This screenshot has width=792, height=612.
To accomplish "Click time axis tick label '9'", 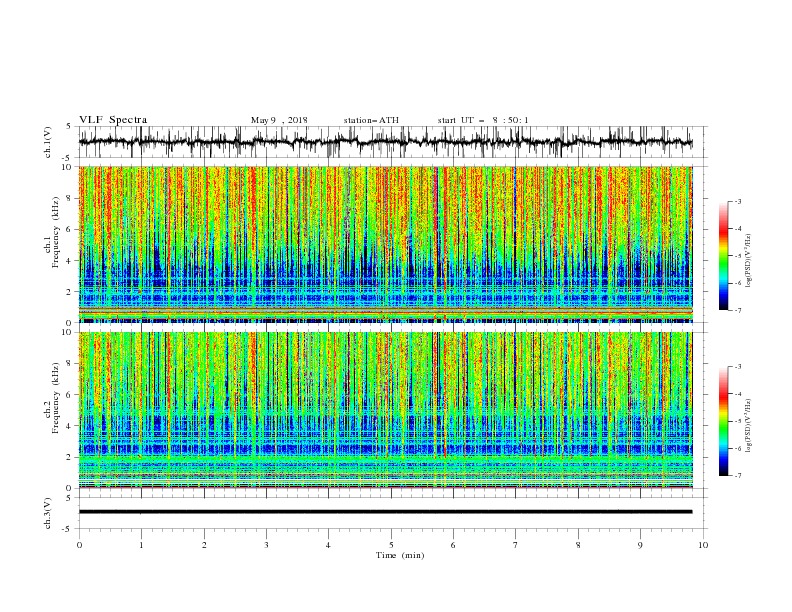I will [x=640, y=545].
